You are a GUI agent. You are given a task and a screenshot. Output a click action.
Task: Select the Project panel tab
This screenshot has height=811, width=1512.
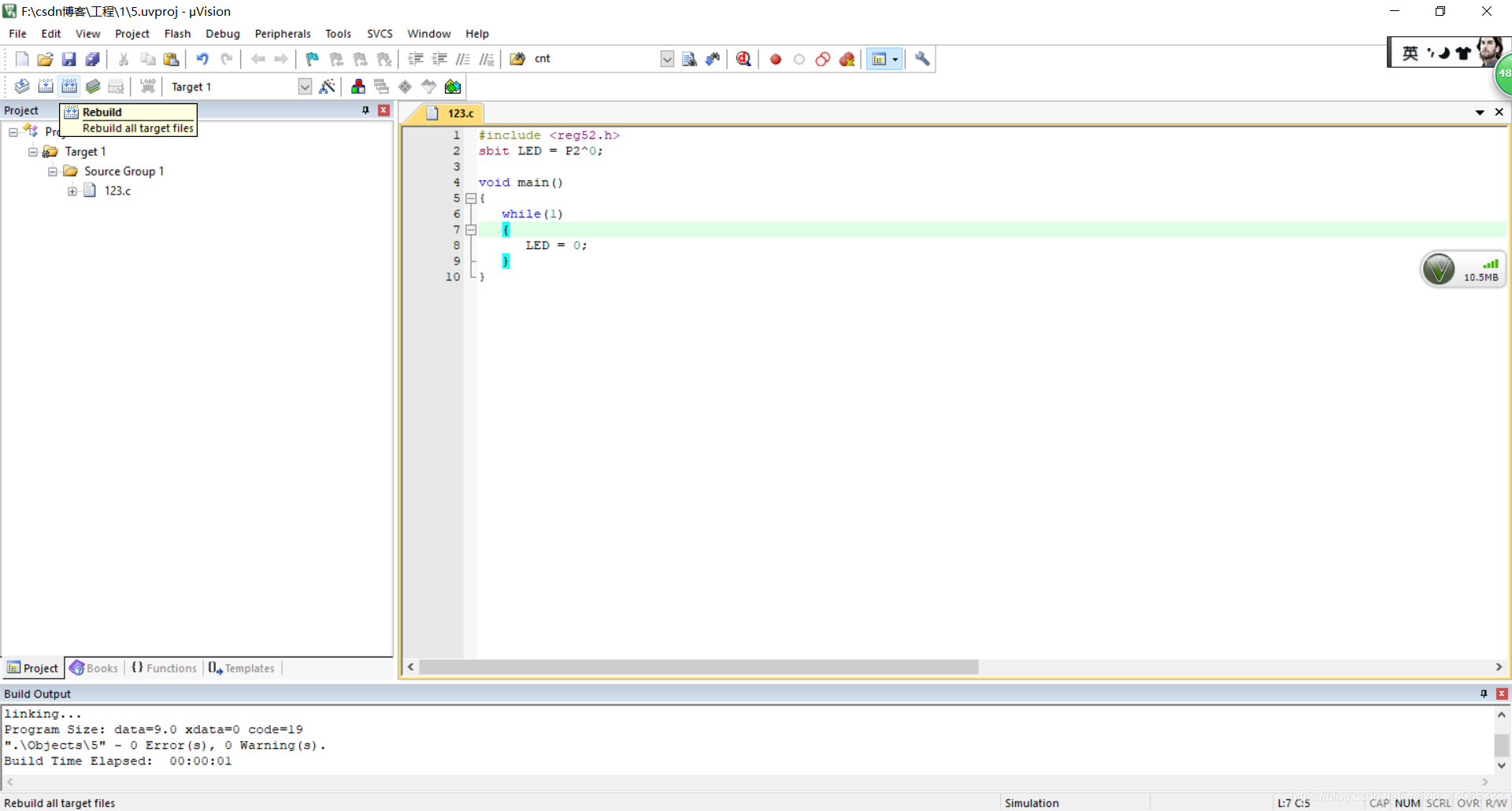point(33,668)
